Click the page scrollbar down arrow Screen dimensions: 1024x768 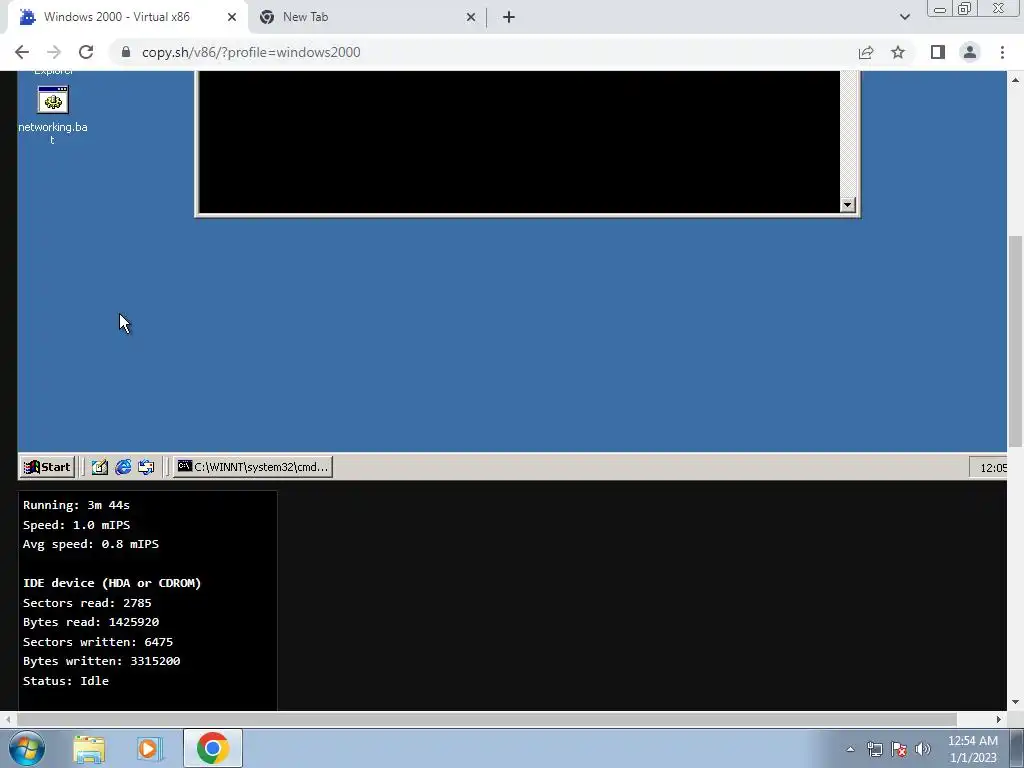1016,703
